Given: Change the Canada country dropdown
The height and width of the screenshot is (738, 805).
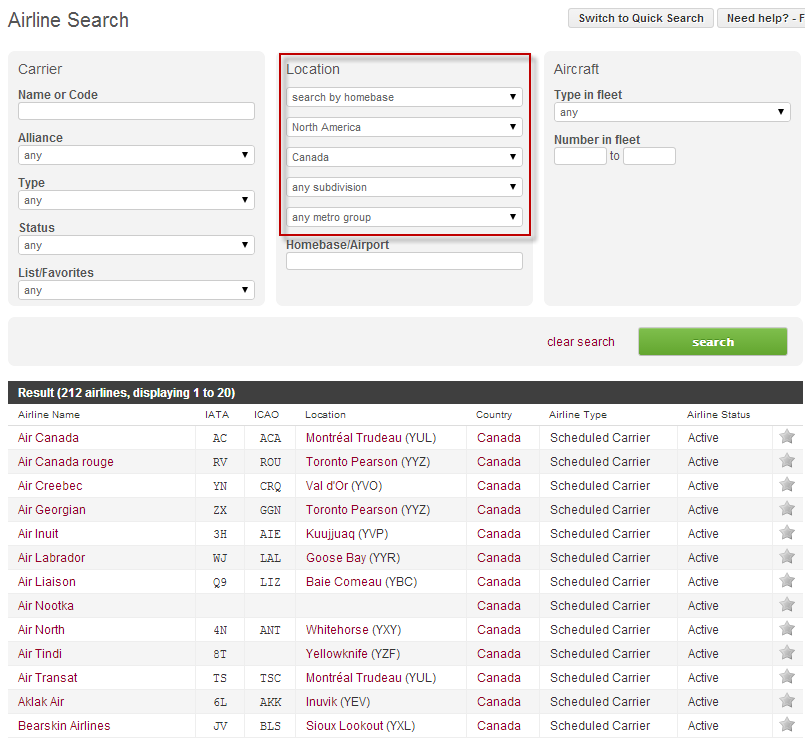Looking at the screenshot, I should pyautogui.click(x=404, y=157).
